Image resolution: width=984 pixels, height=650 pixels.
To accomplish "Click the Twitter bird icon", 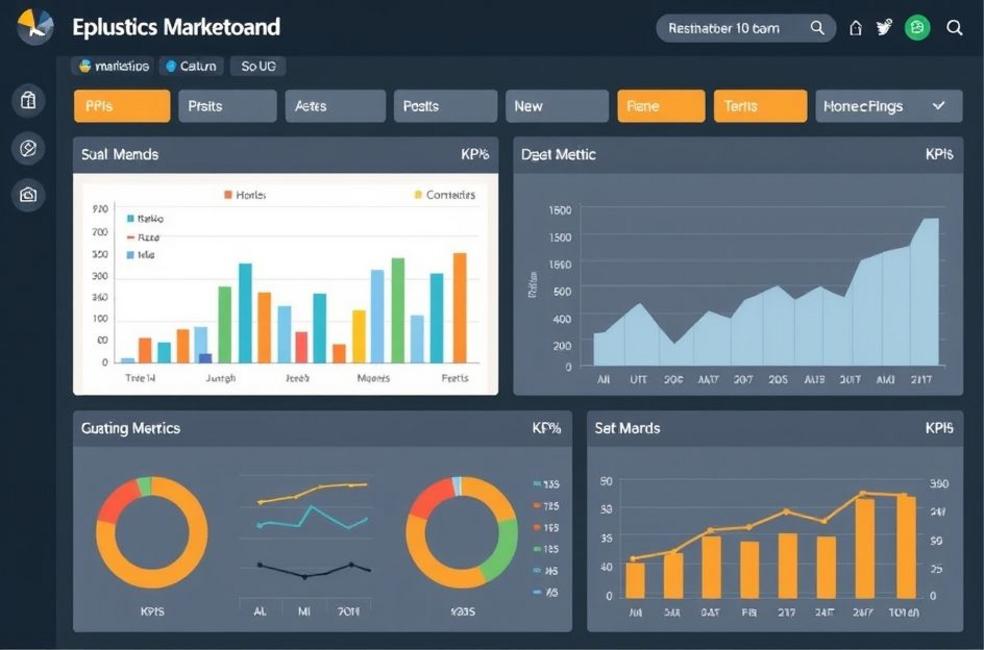I will pos(884,28).
